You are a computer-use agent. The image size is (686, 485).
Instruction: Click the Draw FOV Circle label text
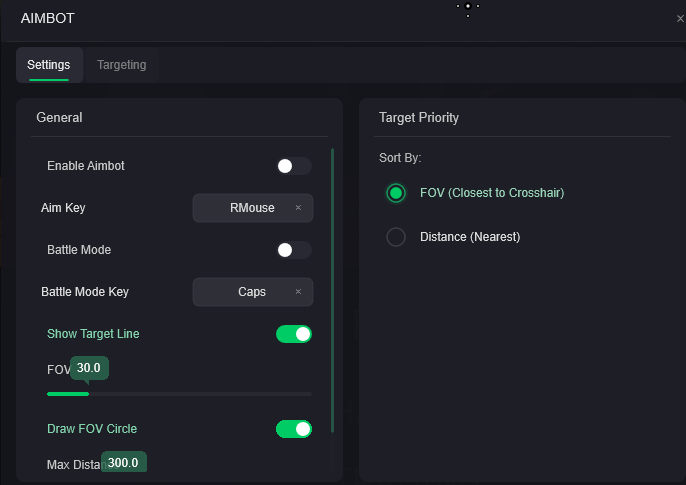(x=92, y=428)
